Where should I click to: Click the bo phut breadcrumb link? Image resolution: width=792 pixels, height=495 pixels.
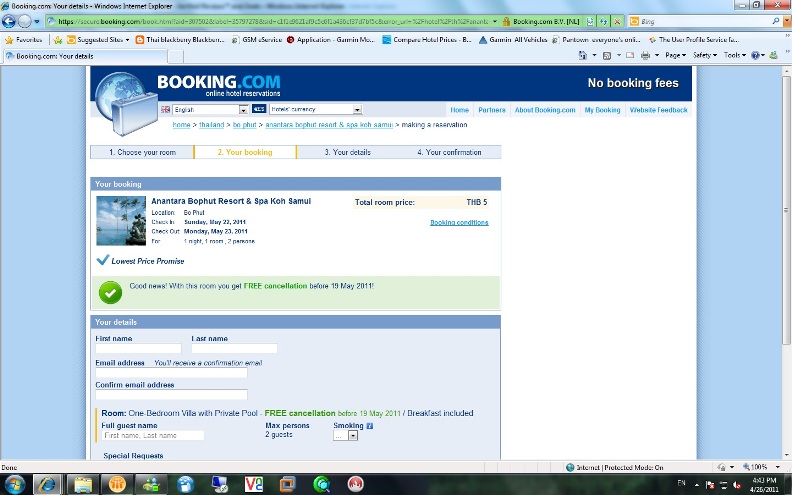point(244,125)
